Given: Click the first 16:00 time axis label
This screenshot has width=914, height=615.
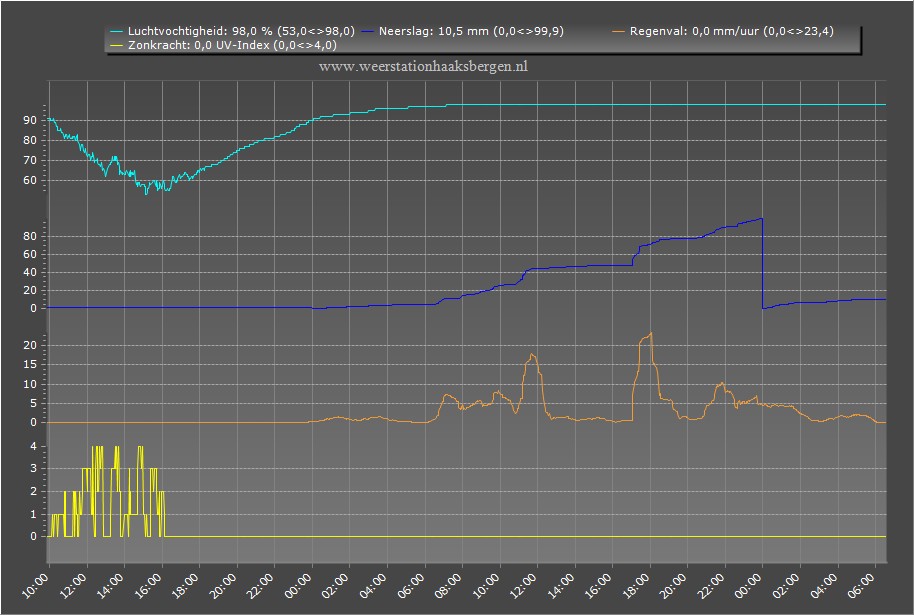Looking at the screenshot, I should (149, 585).
